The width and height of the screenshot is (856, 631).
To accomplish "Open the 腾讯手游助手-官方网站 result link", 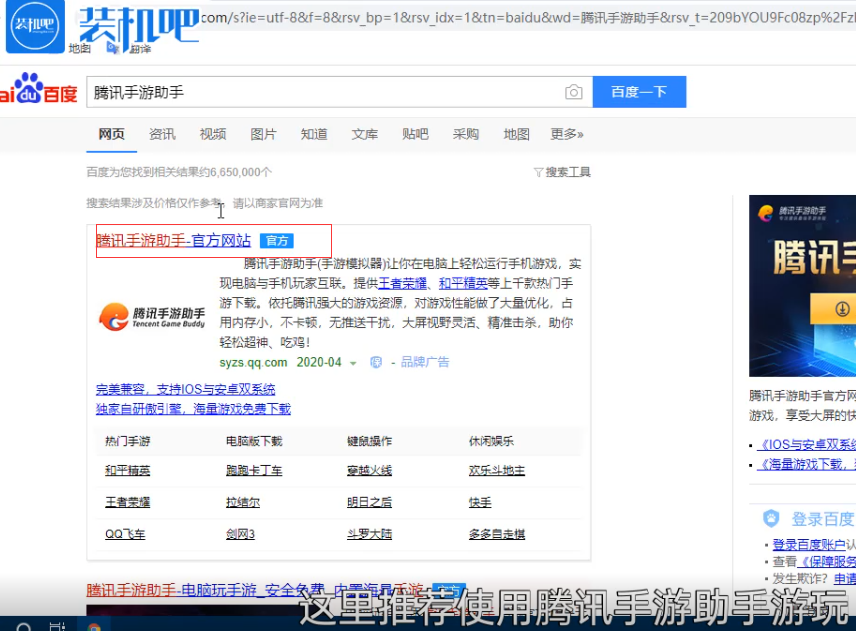I will coord(174,241).
